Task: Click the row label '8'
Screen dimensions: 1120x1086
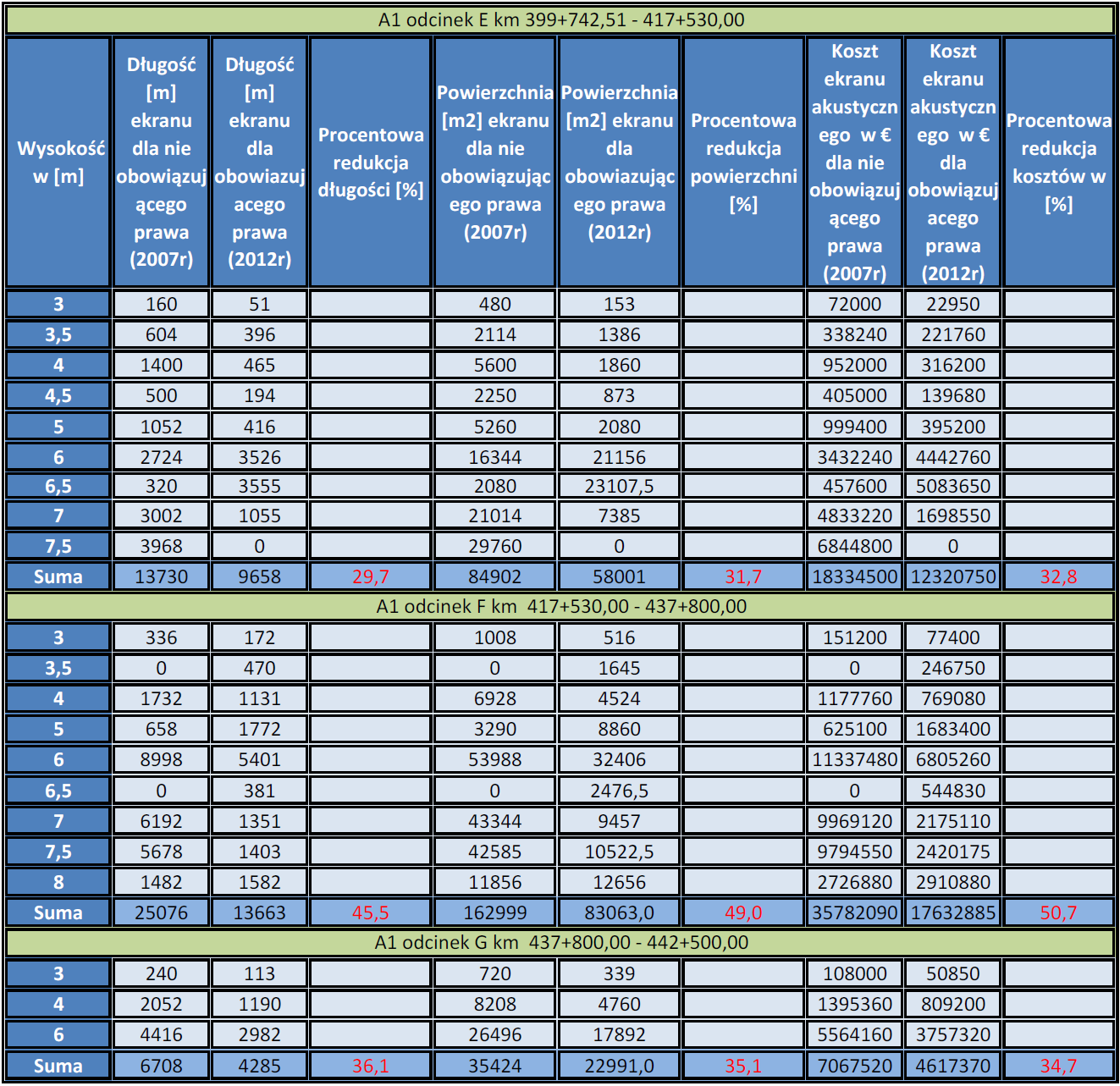Action: (x=58, y=882)
